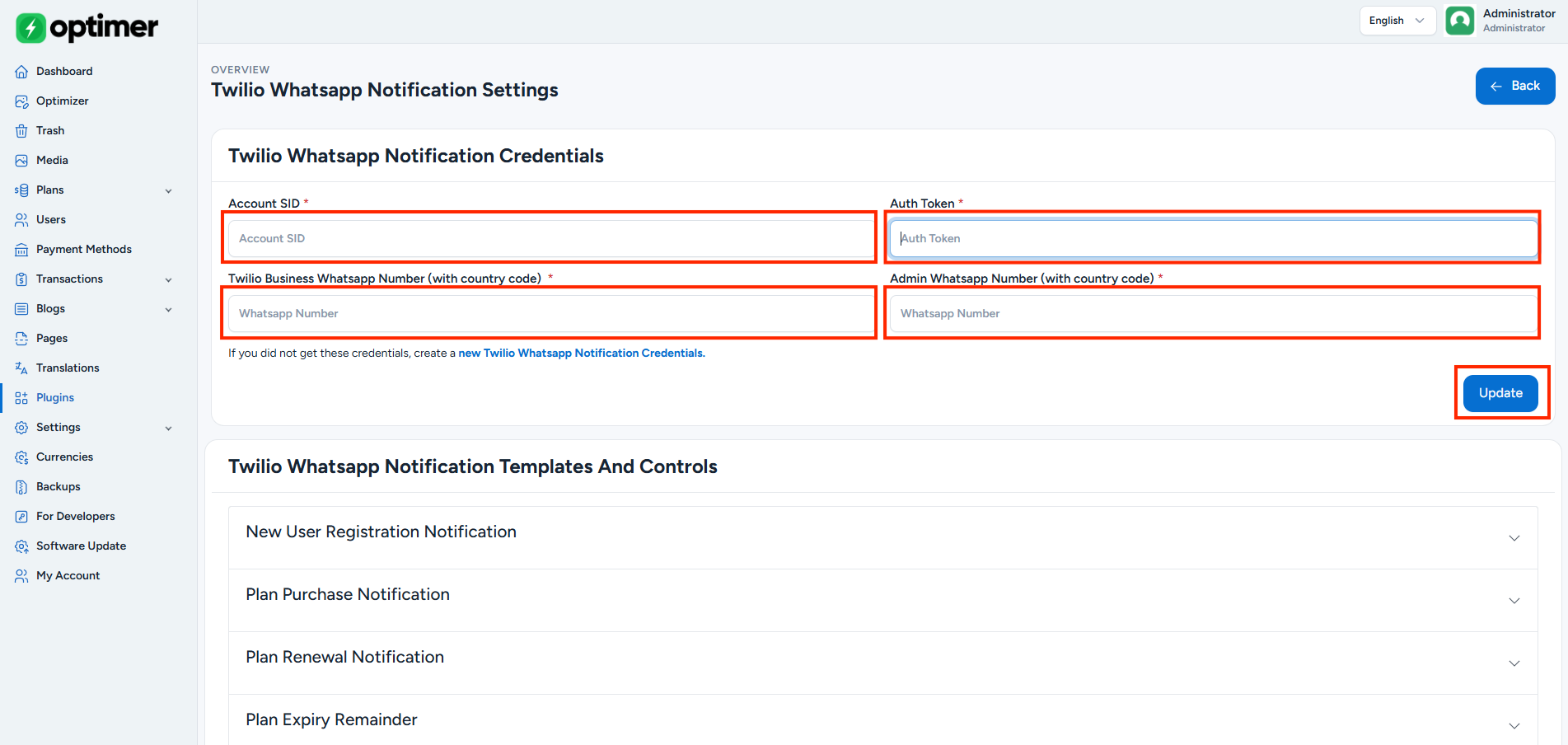
Task: Click the Media image icon
Action: (21, 161)
